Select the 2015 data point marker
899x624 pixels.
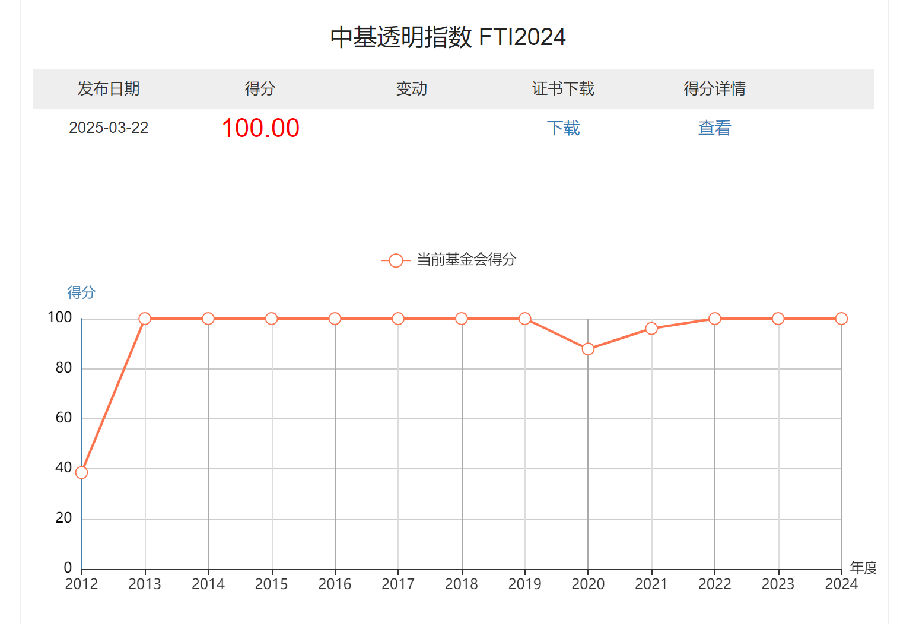[271, 318]
